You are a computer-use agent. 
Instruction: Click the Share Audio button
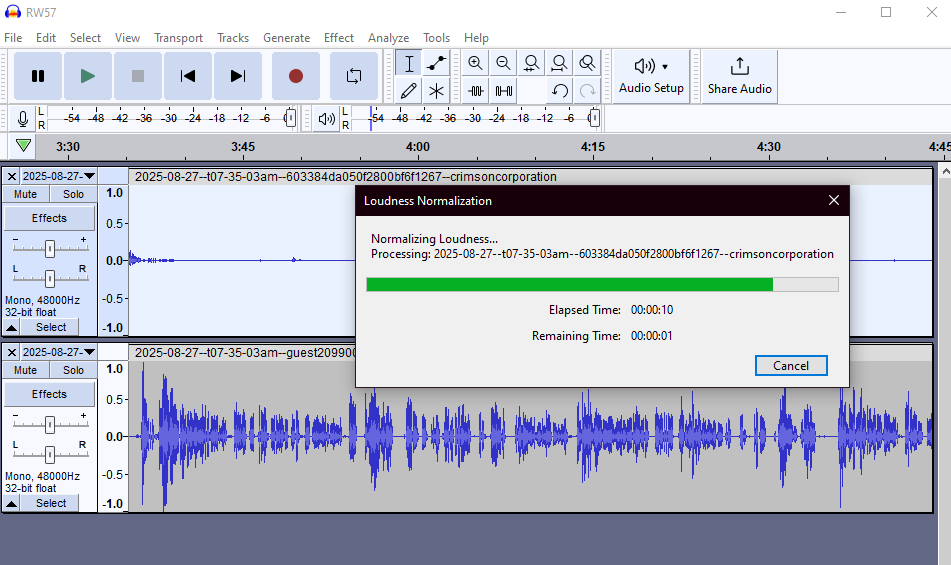pyautogui.click(x=739, y=76)
